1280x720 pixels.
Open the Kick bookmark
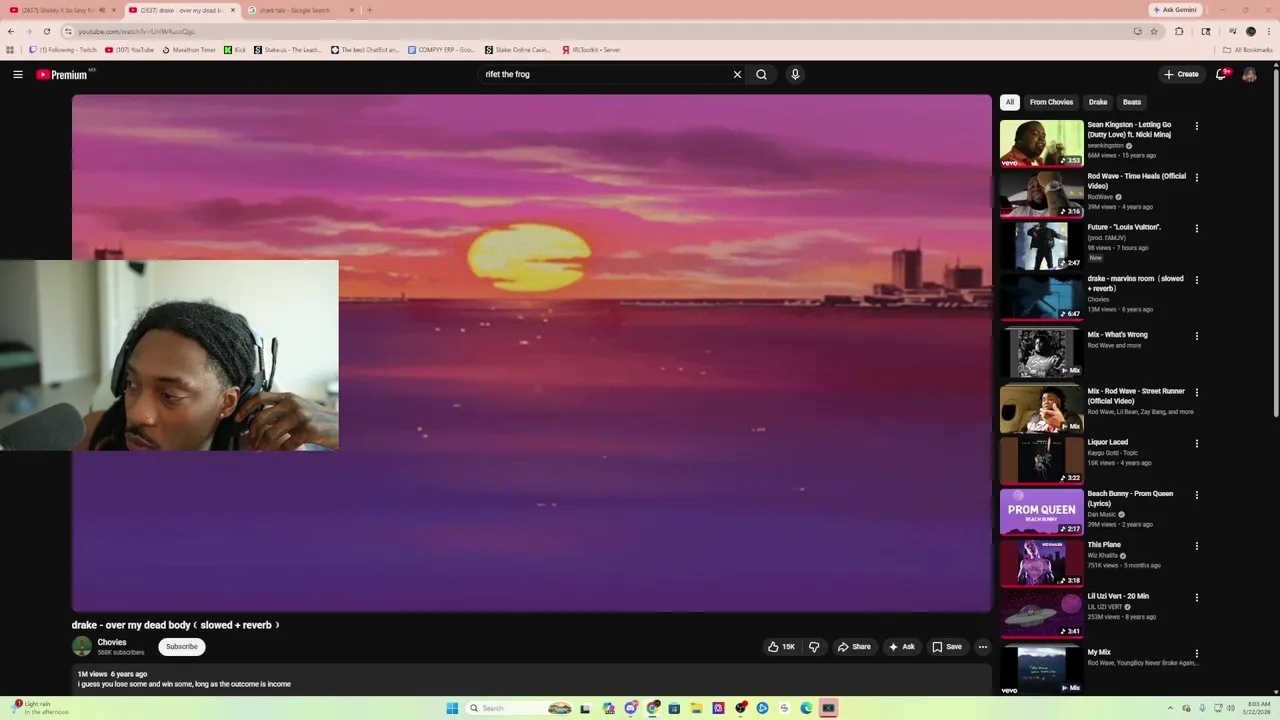click(235, 50)
